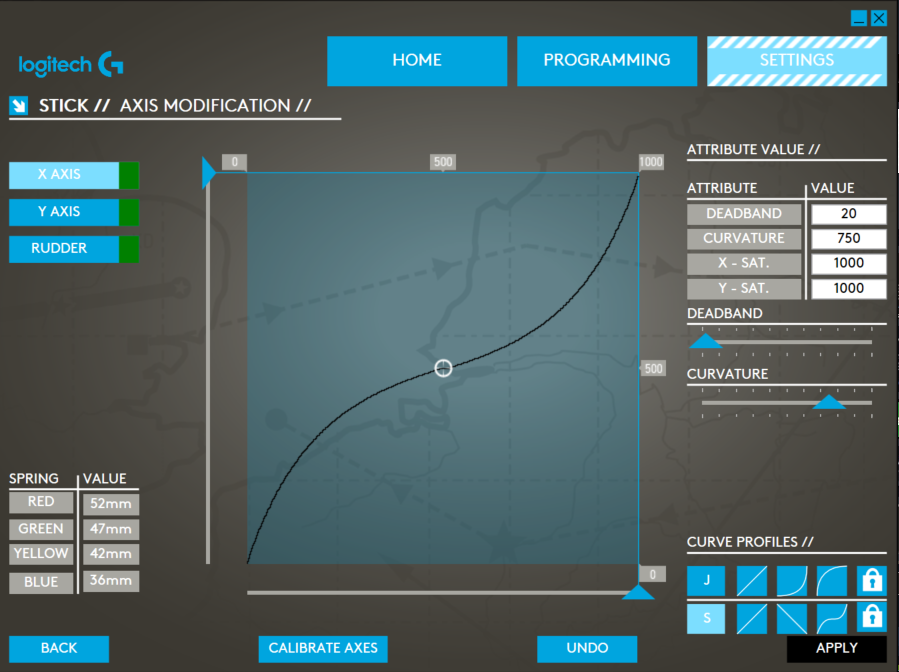Click the 1000 marker on top scale
Screen dimensions: 899x672
pos(651,162)
